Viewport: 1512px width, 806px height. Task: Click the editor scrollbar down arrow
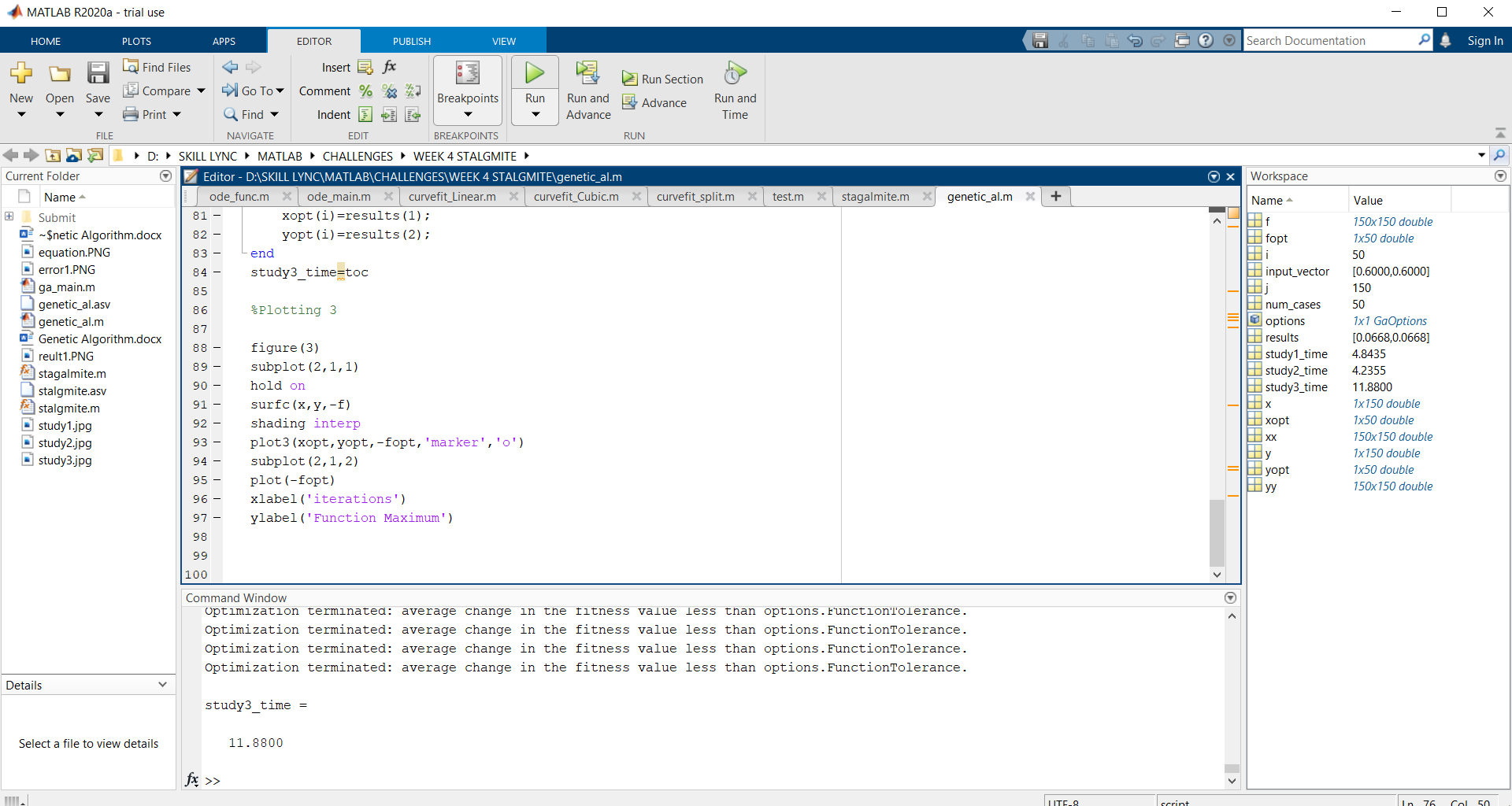[1217, 575]
